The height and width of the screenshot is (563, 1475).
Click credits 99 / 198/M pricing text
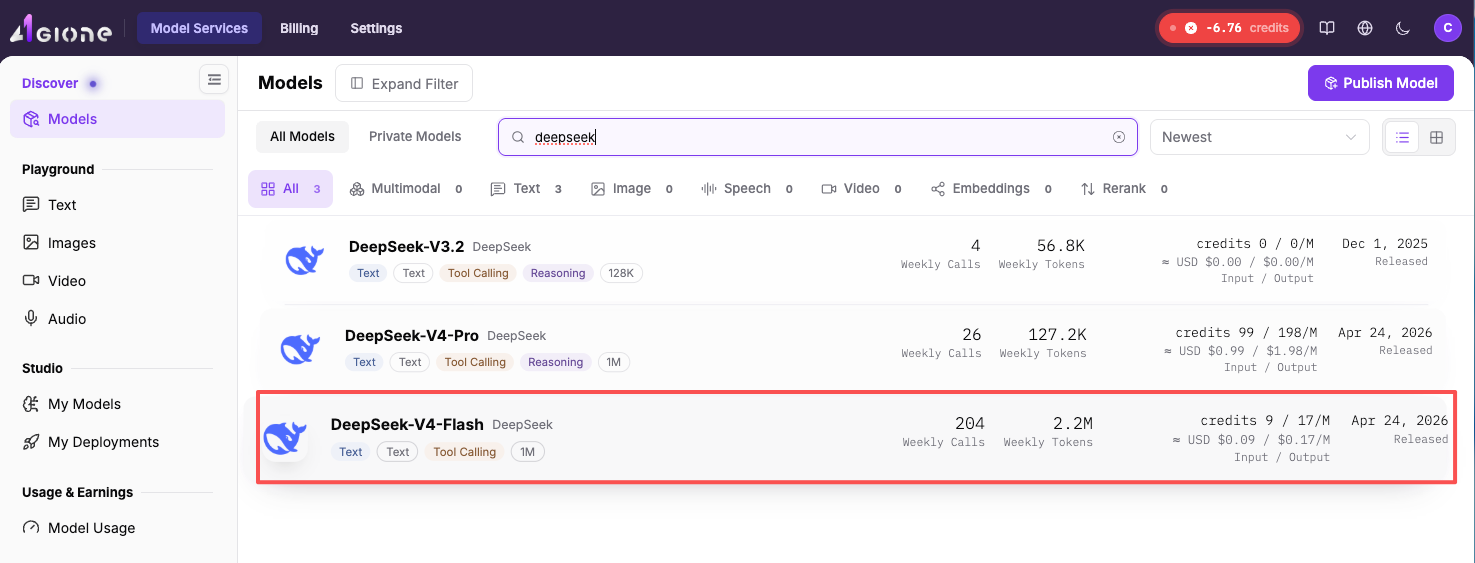(x=1246, y=332)
